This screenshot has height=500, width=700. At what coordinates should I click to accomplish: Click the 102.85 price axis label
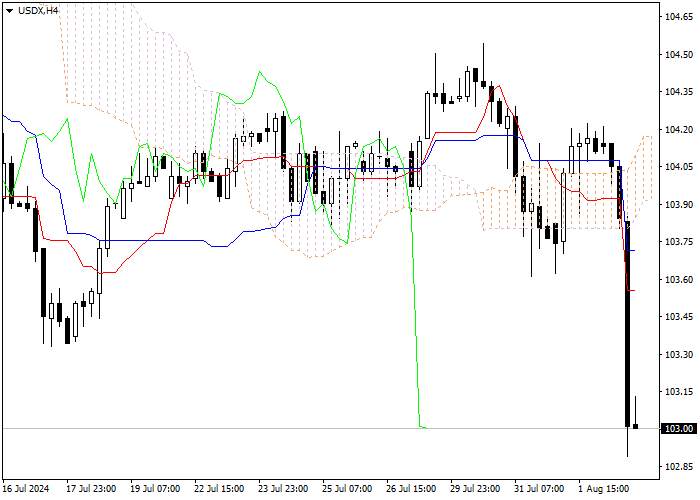(679, 467)
